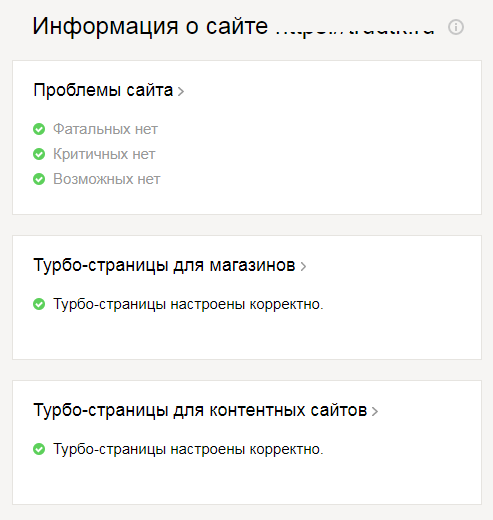Open Турбо-страницы для магазинов heading link
Image resolution: width=493 pixels, height=520 pixels.
pyautogui.click(x=164, y=265)
